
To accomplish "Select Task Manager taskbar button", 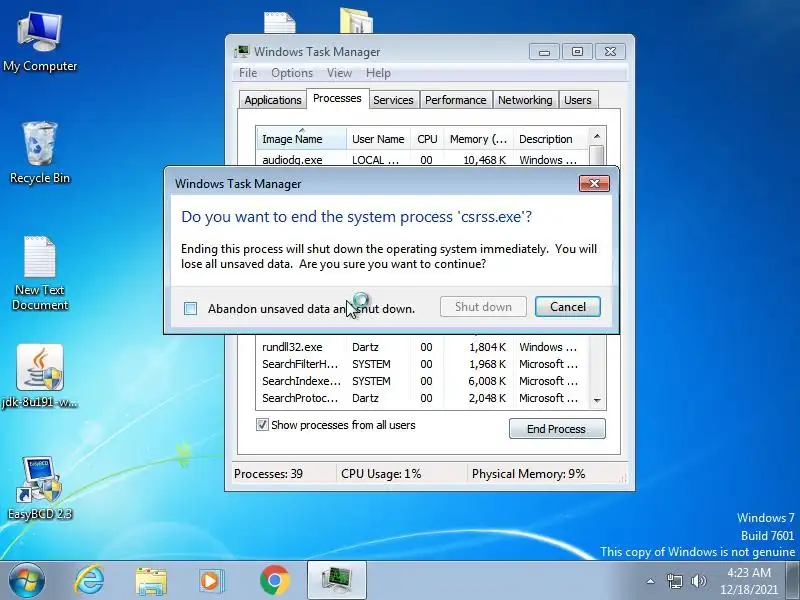I will click(x=337, y=580).
